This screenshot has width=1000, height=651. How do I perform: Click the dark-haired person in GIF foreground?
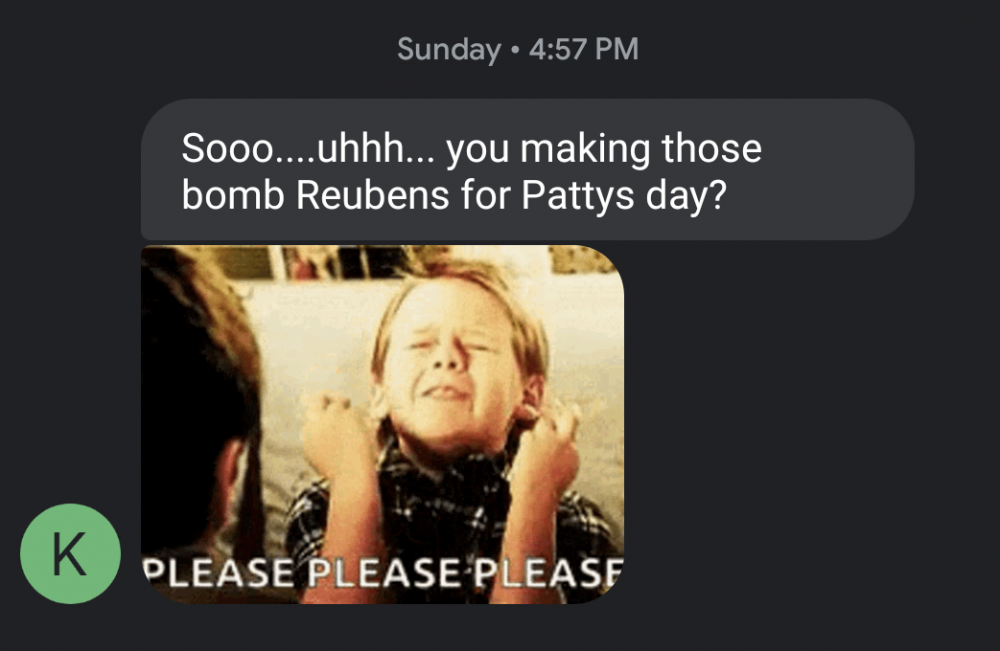pyautogui.click(x=198, y=408)
